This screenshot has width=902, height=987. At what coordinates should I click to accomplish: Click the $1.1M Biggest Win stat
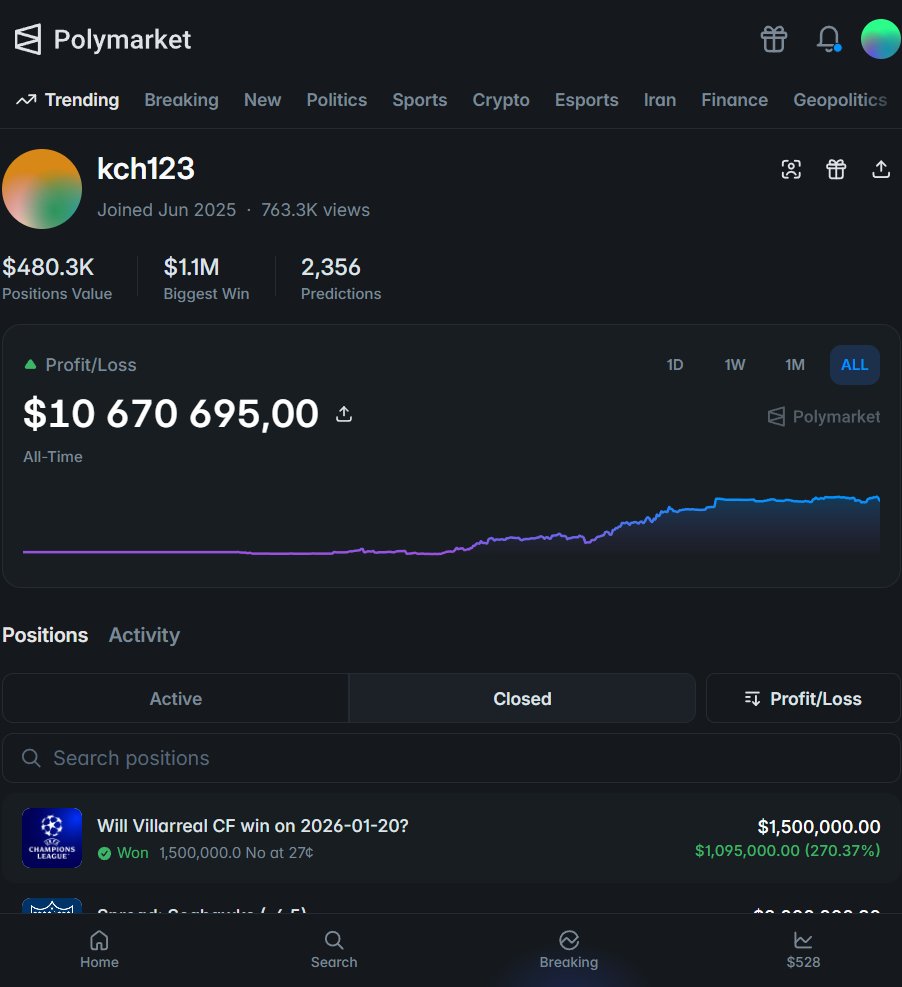206,278
